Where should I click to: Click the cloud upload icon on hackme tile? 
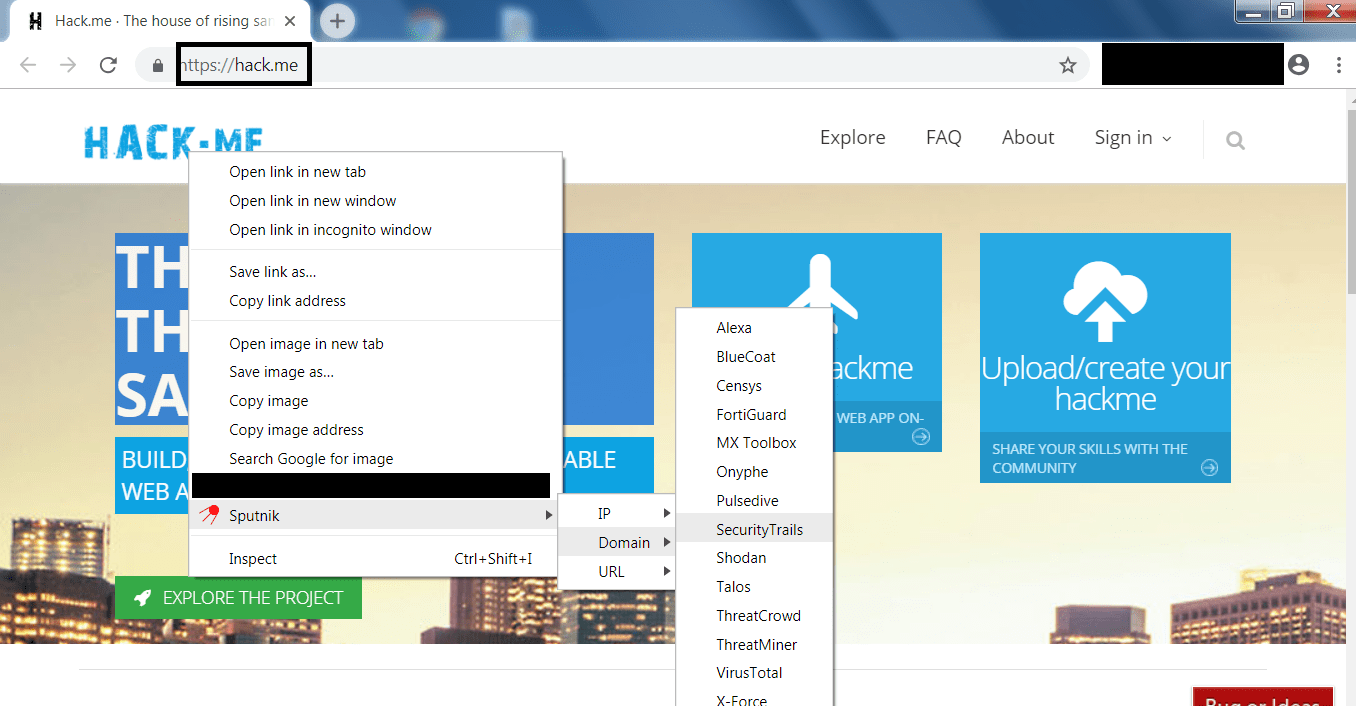pos(1105,295)
